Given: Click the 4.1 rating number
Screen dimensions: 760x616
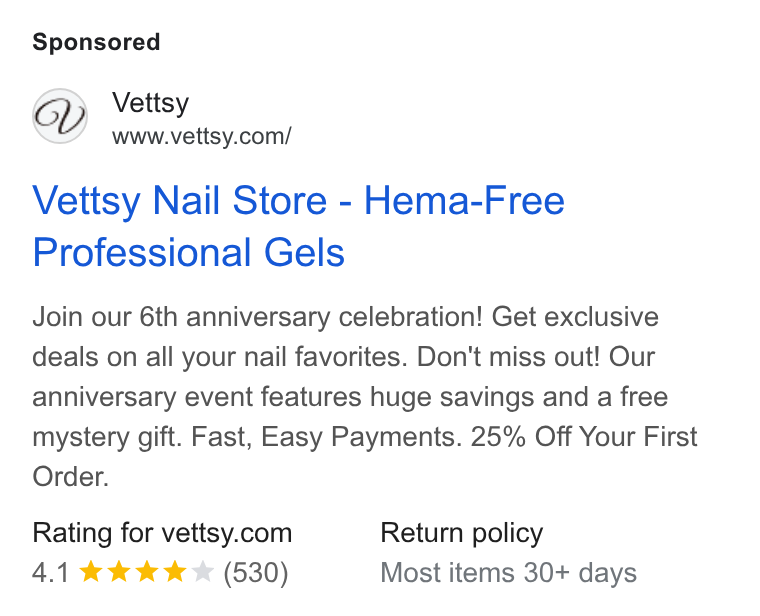Looking at the screenshot, I should (51, 572).
